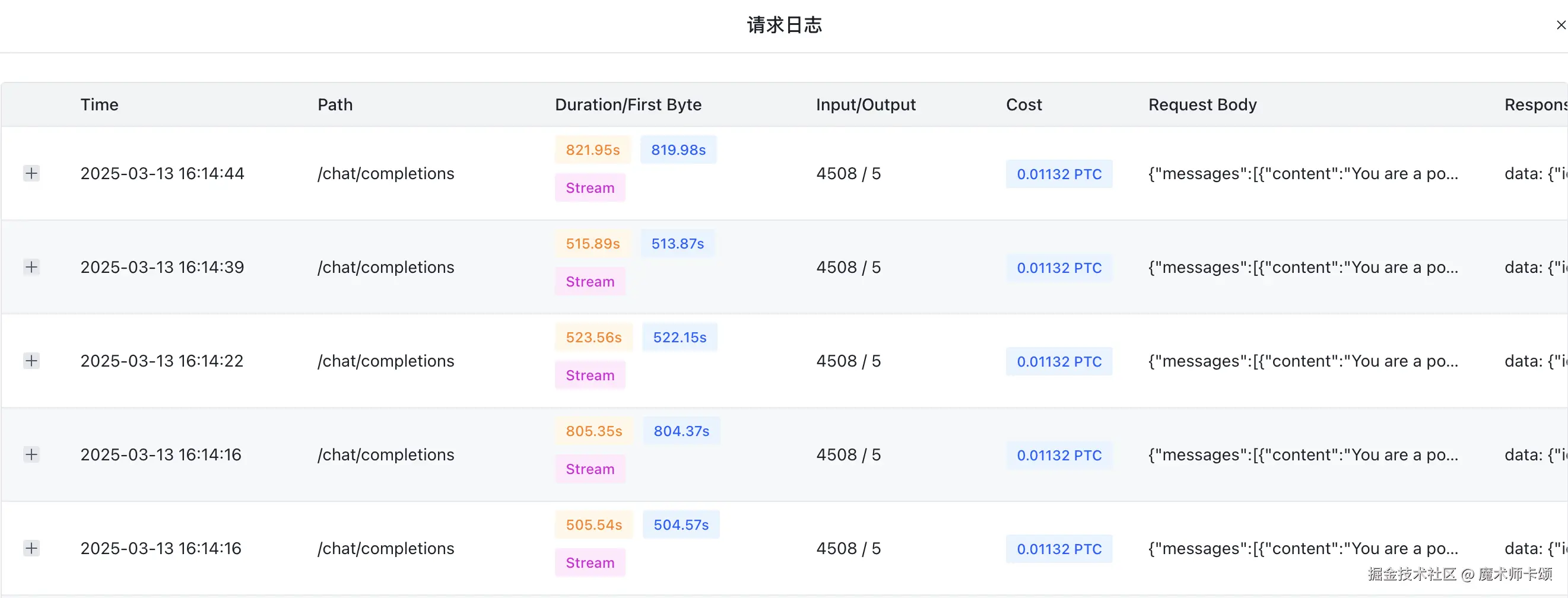Viewport: 1568px width, 598px height.
Task: Expand the 16:14:39 log row
Action: pos(31,267)
